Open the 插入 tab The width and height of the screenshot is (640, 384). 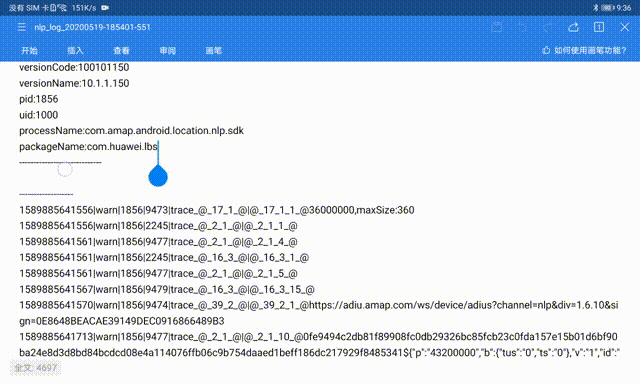tap(75, 51)
